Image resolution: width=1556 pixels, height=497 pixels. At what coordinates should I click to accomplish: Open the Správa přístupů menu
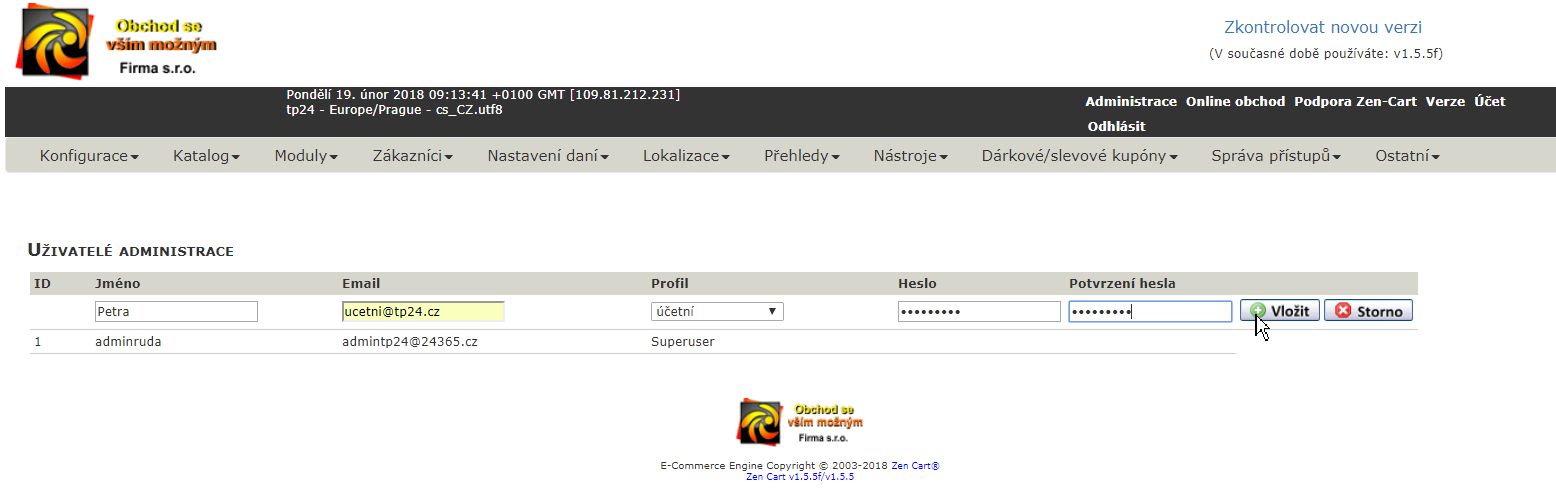[1275, 156]
